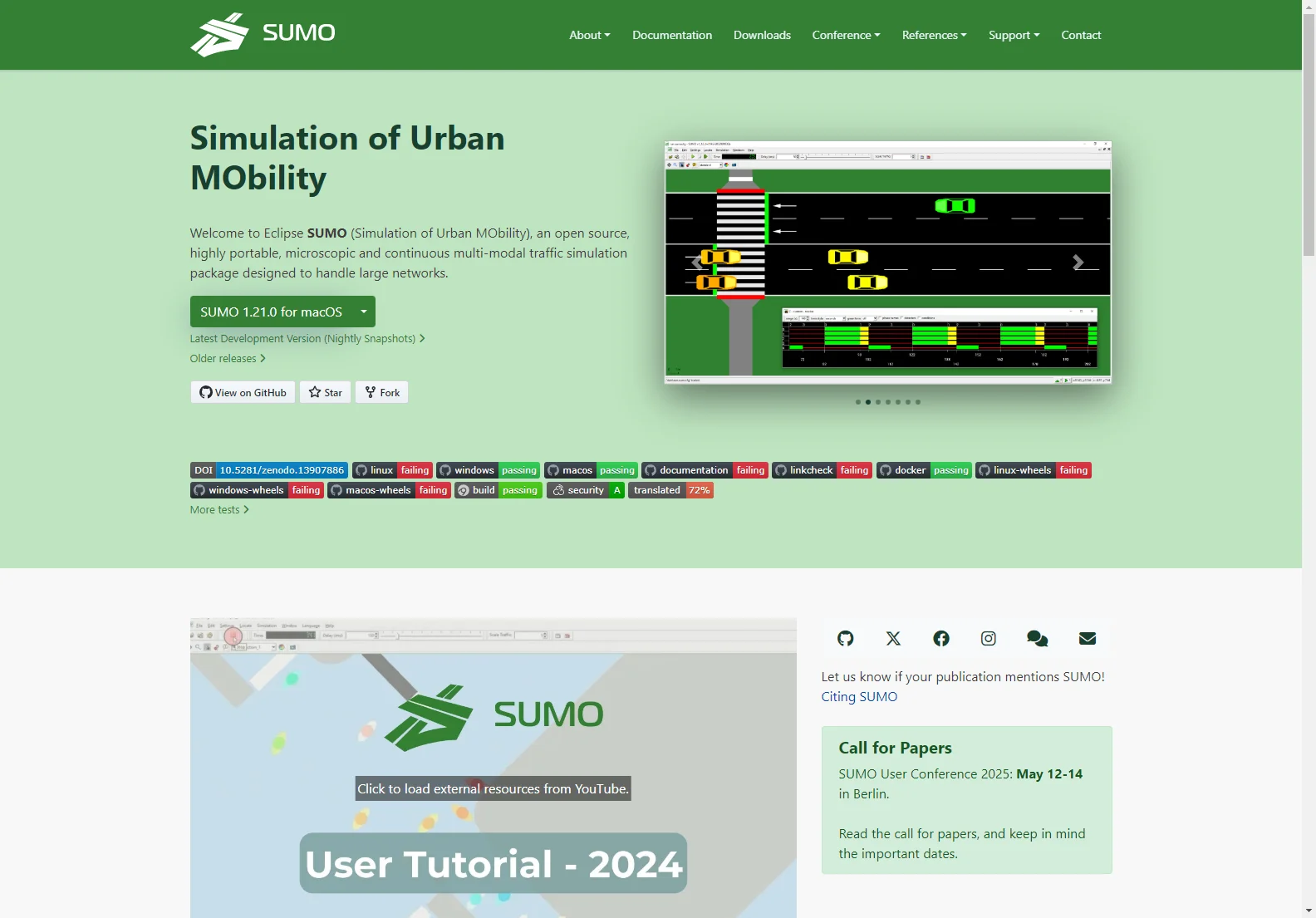The width and height of the screenshot is (1316, 918).
Task: Click View on GitHub button
Action: (243, 392)
